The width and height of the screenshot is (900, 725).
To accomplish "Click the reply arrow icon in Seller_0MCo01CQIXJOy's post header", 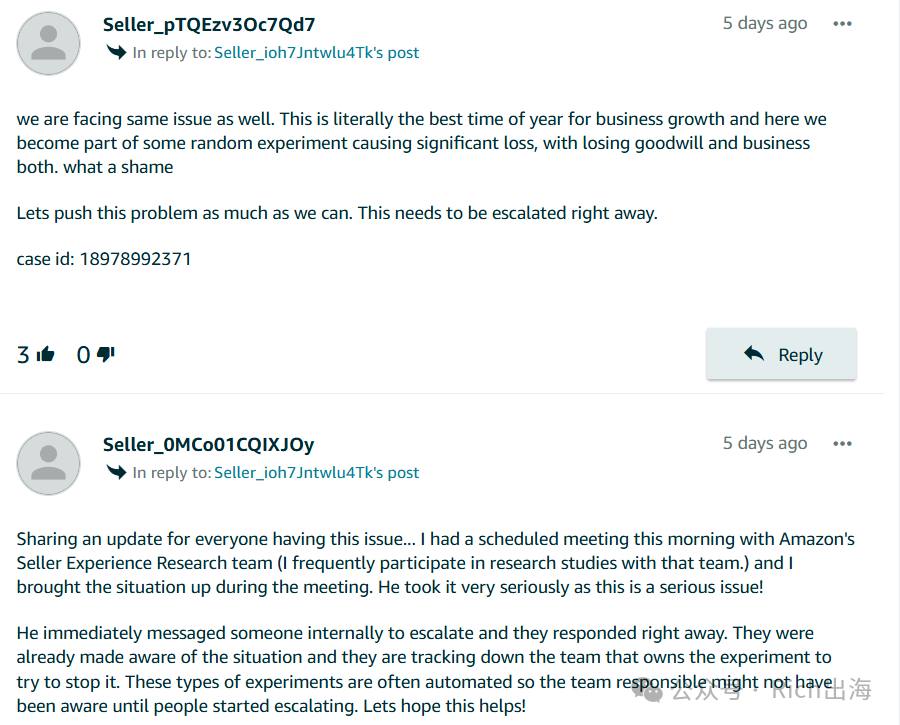I will 117,472.
